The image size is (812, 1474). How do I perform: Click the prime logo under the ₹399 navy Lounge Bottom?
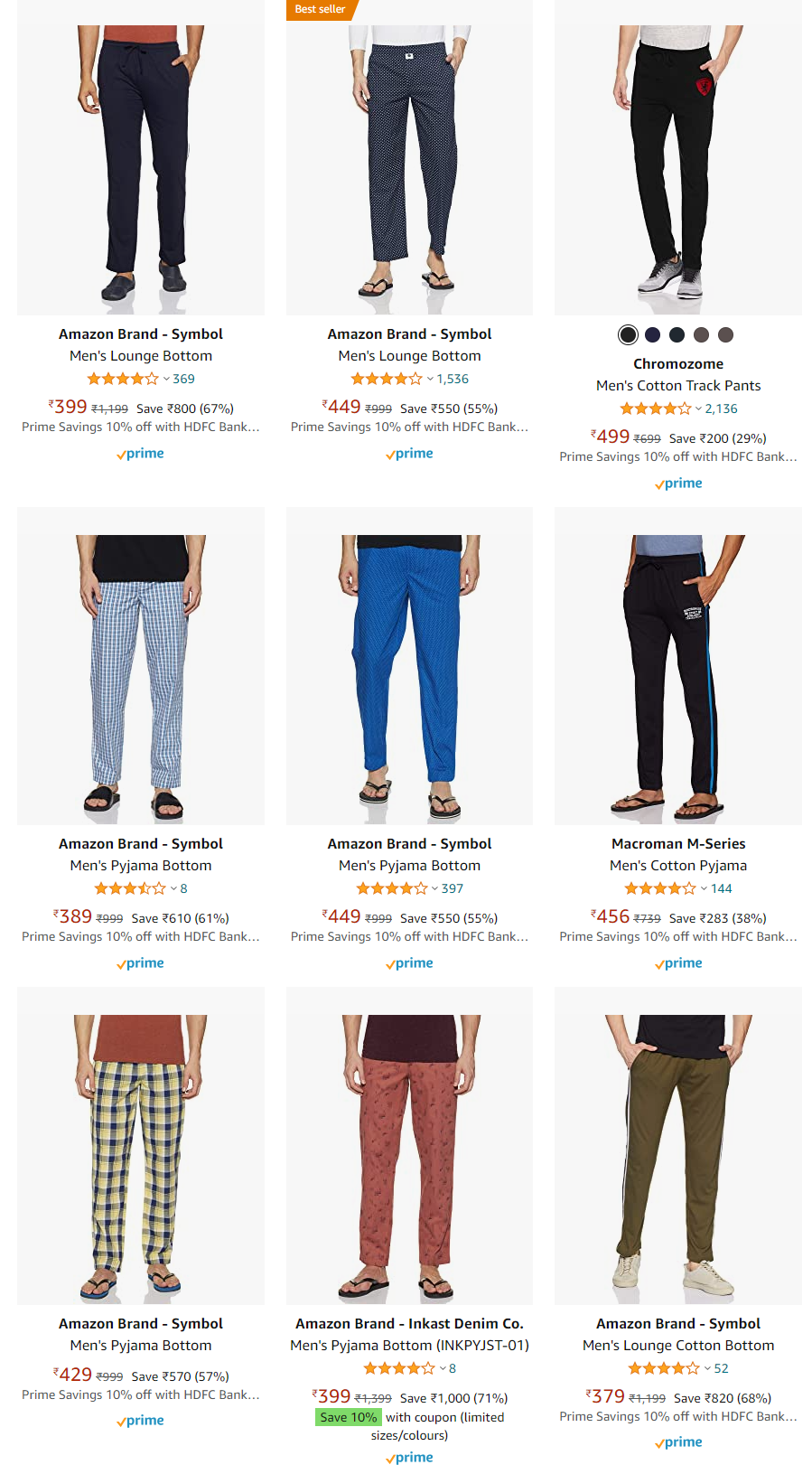tap(141, 454)
